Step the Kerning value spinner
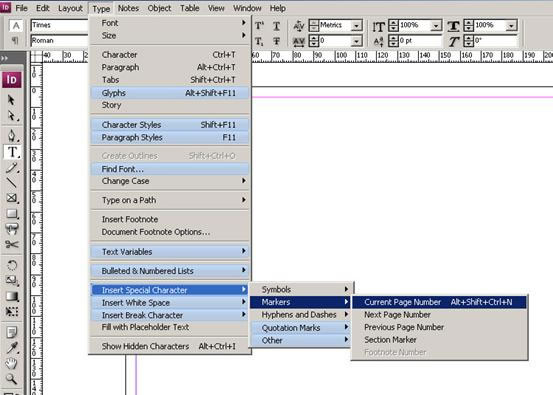 (314, 25)
